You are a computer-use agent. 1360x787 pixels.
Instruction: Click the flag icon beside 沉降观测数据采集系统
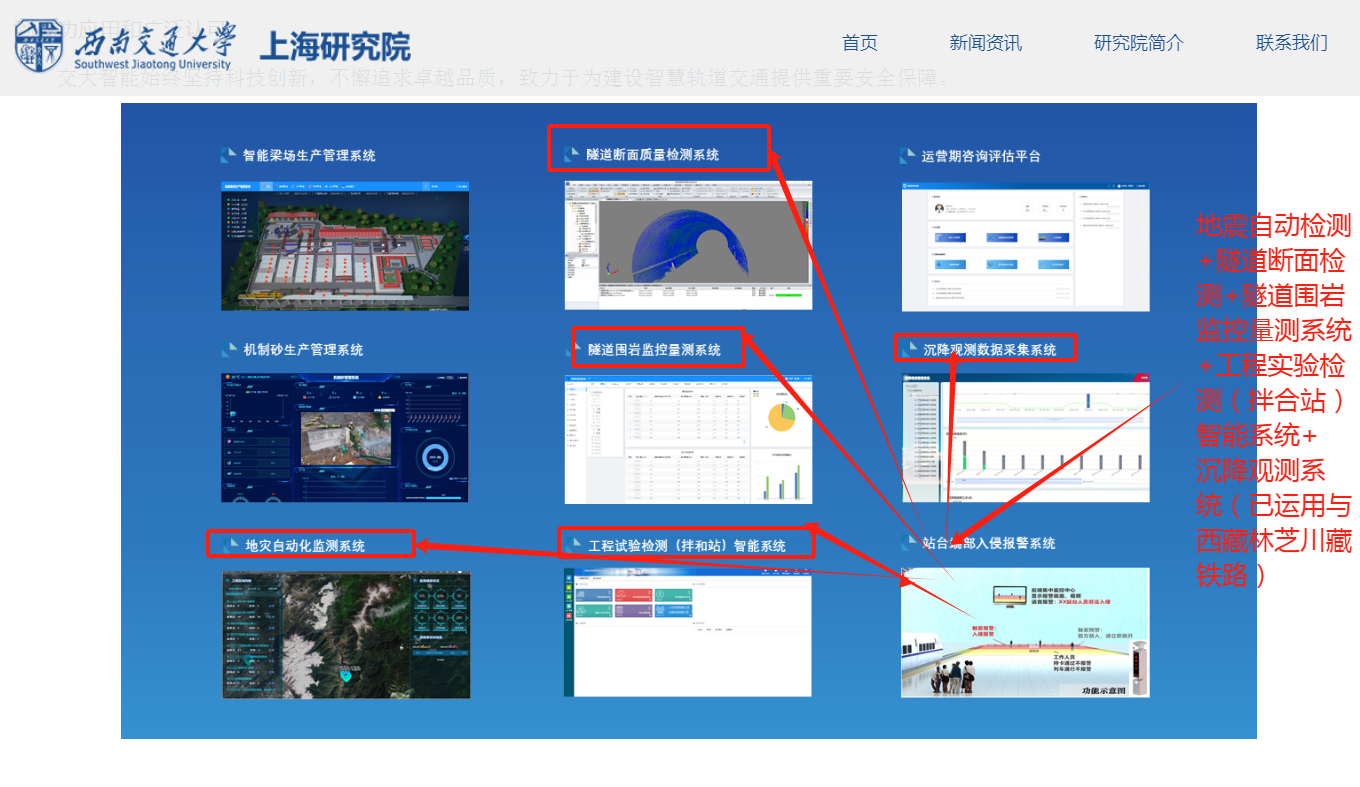point(908,350)
